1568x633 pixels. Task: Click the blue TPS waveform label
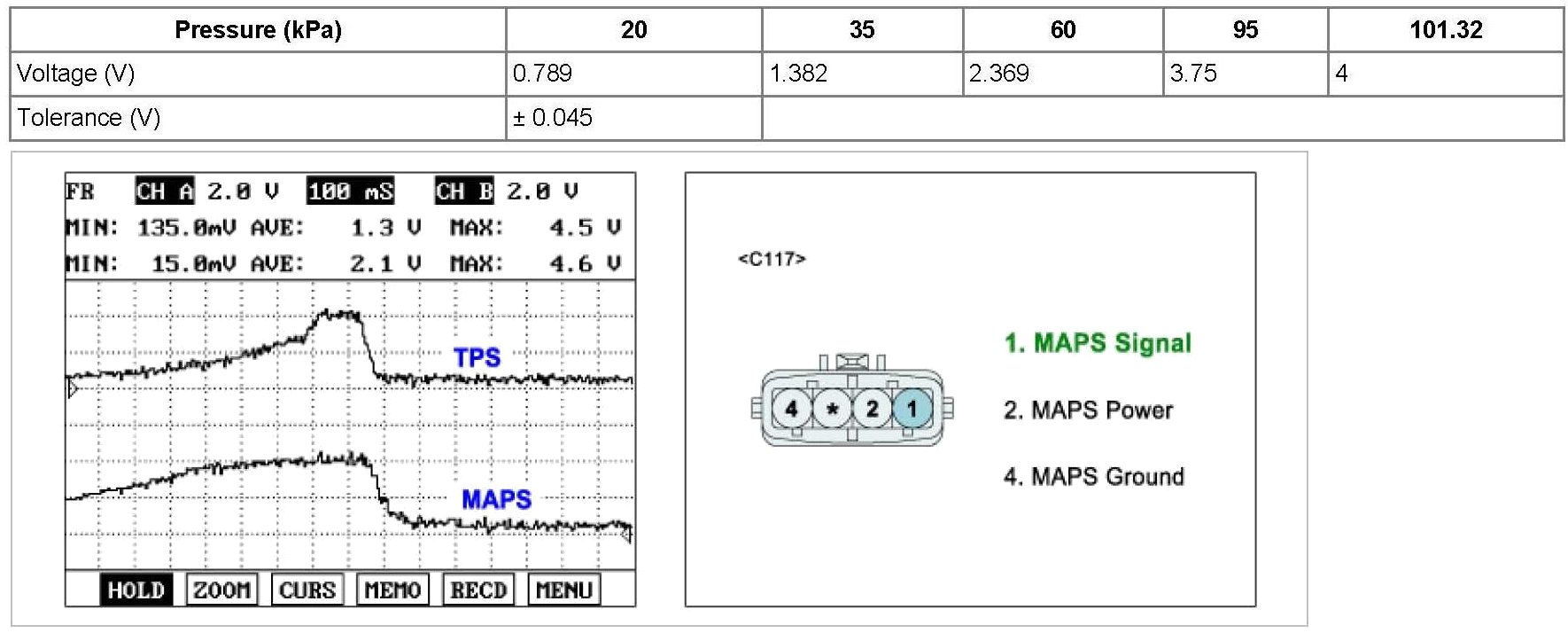click(x=477, y=357)
